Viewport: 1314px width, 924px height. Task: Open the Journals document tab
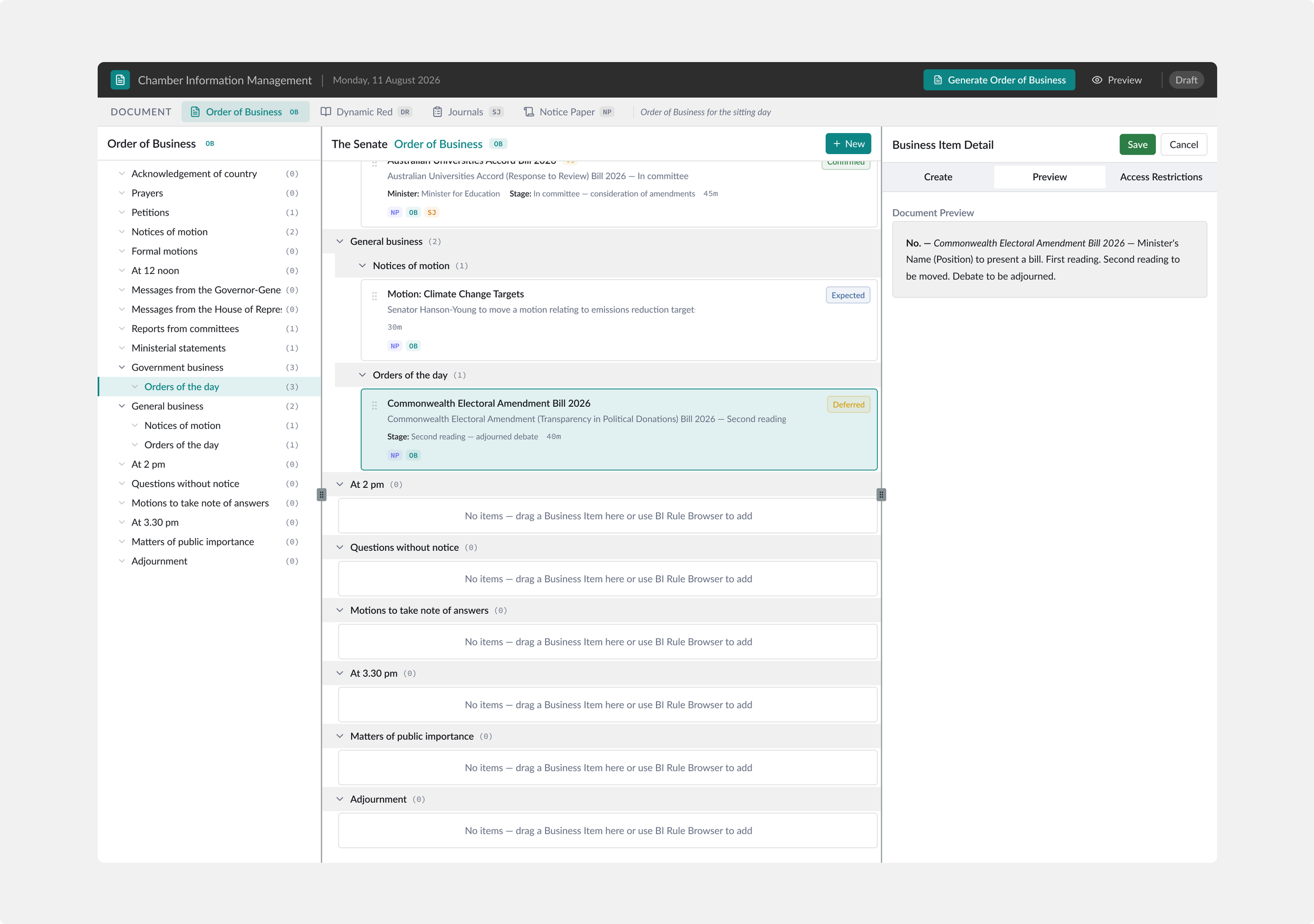tap(468, 111)
